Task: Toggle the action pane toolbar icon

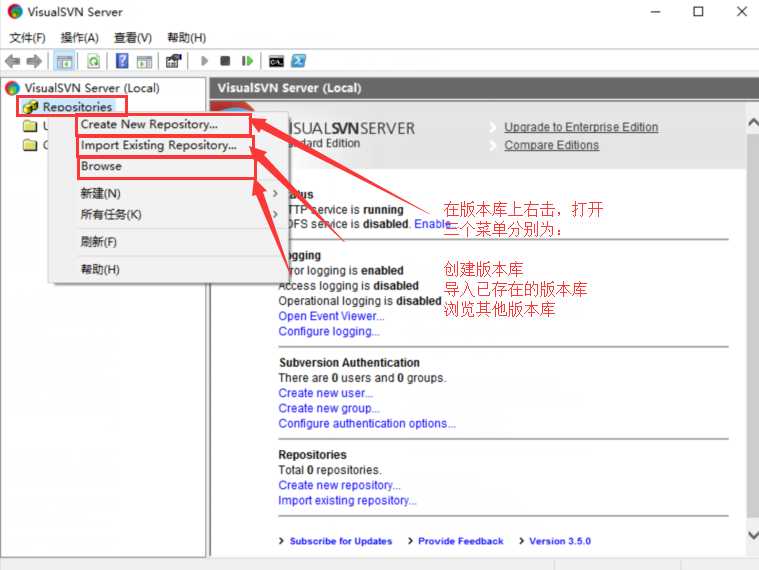Action: click(x=144, y=61)
